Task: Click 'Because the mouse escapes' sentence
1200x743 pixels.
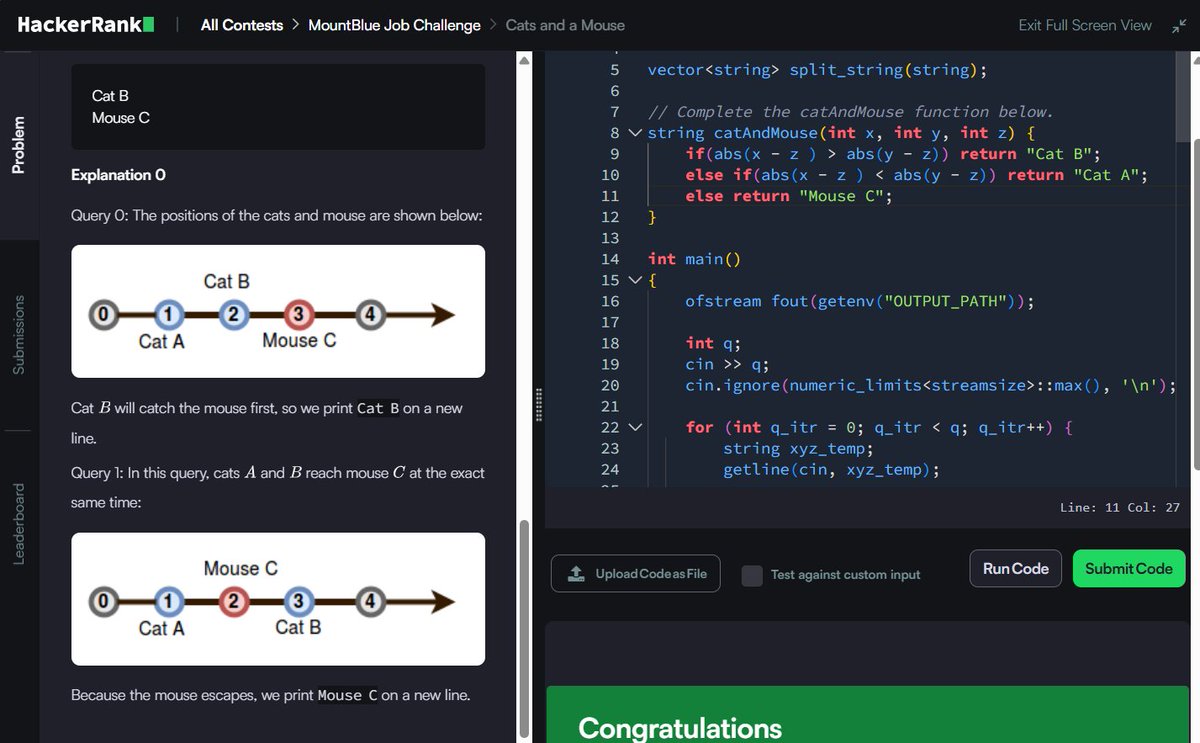Action: pos(270,695)
